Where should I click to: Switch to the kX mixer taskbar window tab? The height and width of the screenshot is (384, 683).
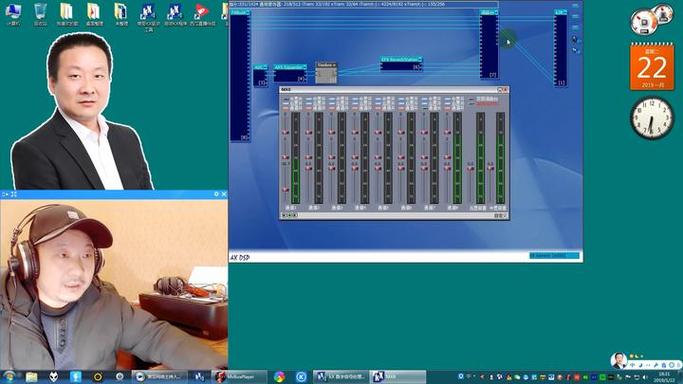(x=398, y=377)
